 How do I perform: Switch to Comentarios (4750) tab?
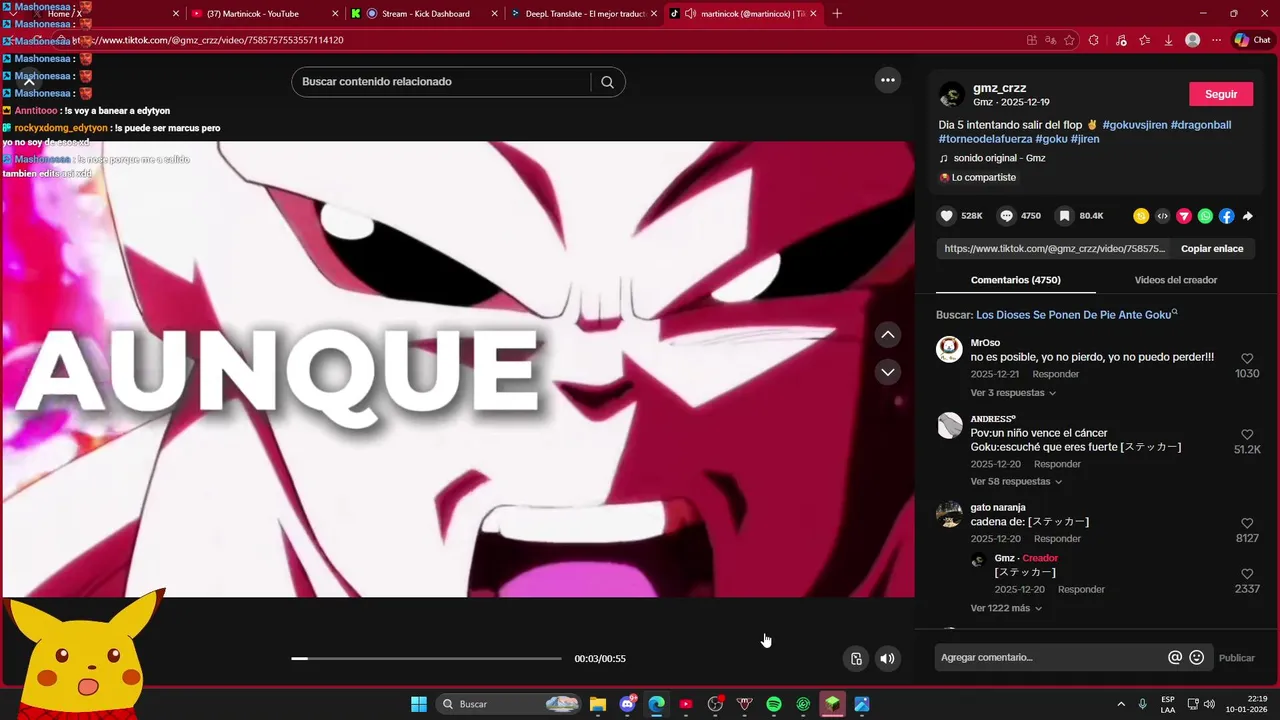(1015, 280)
